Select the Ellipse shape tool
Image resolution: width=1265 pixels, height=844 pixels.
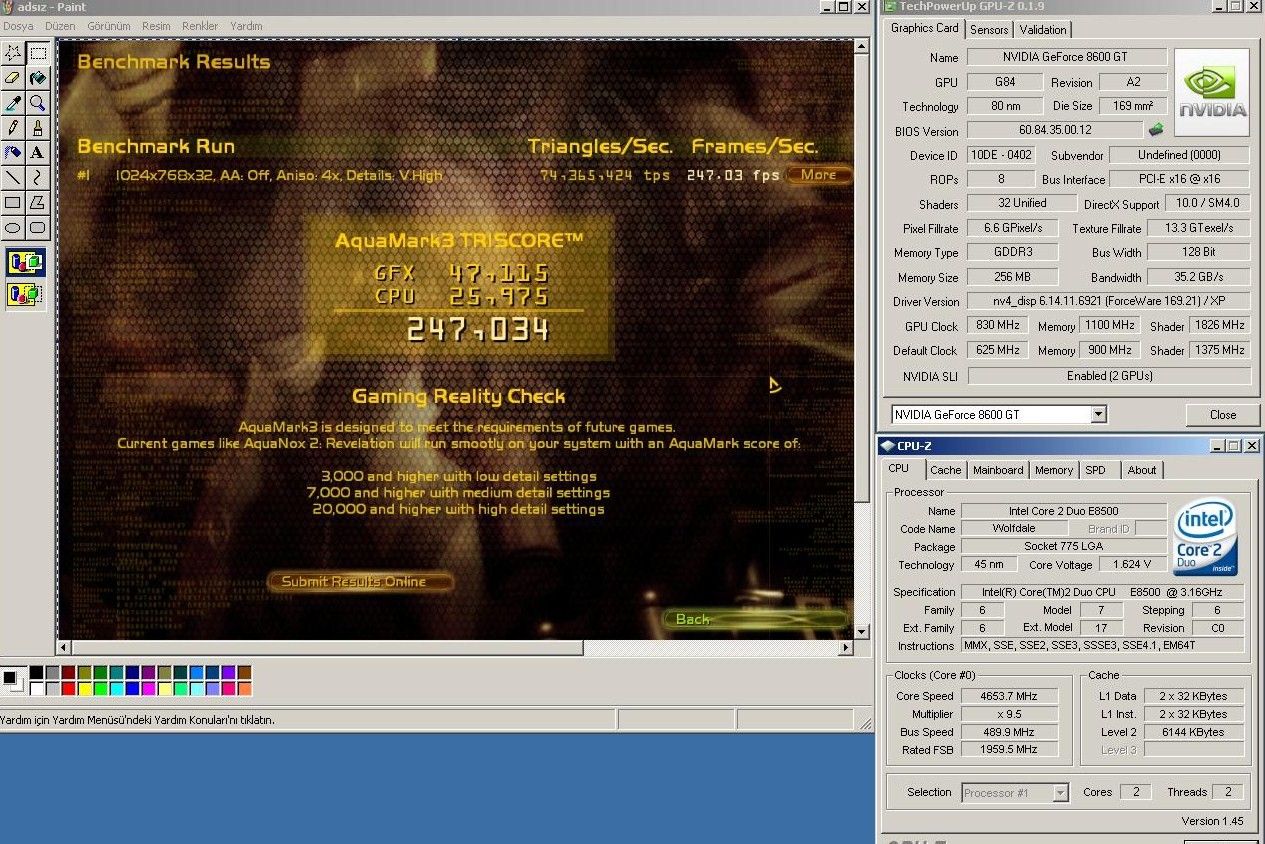pos(13,227)
